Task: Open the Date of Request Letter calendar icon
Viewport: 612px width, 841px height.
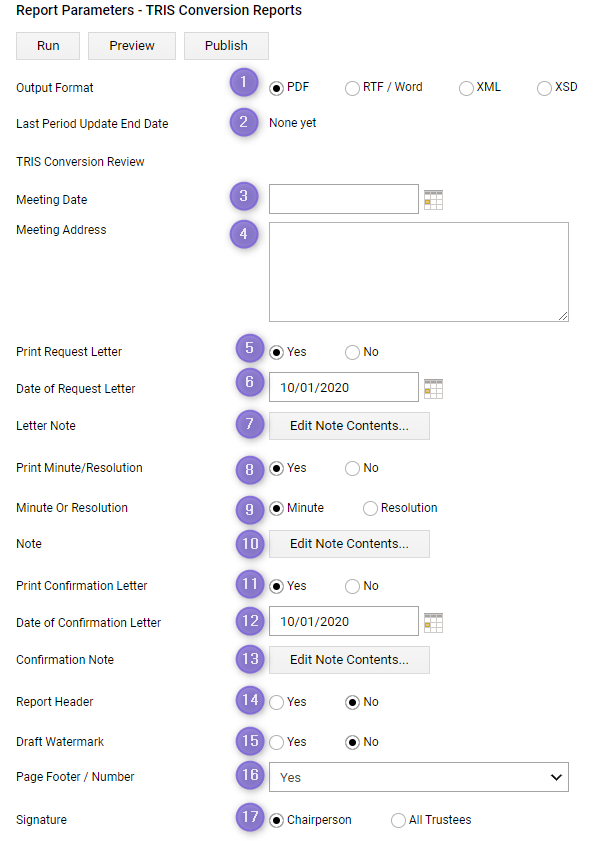Action: click(433, 388)
